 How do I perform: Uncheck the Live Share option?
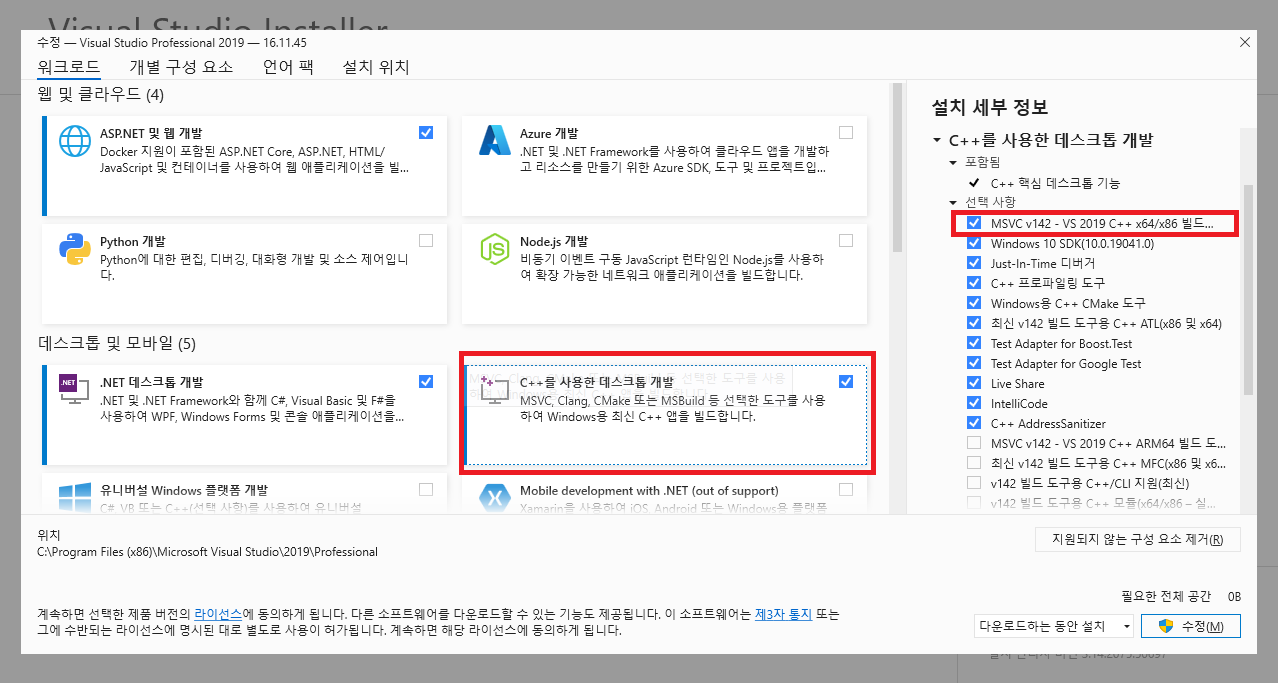[974, 383]
